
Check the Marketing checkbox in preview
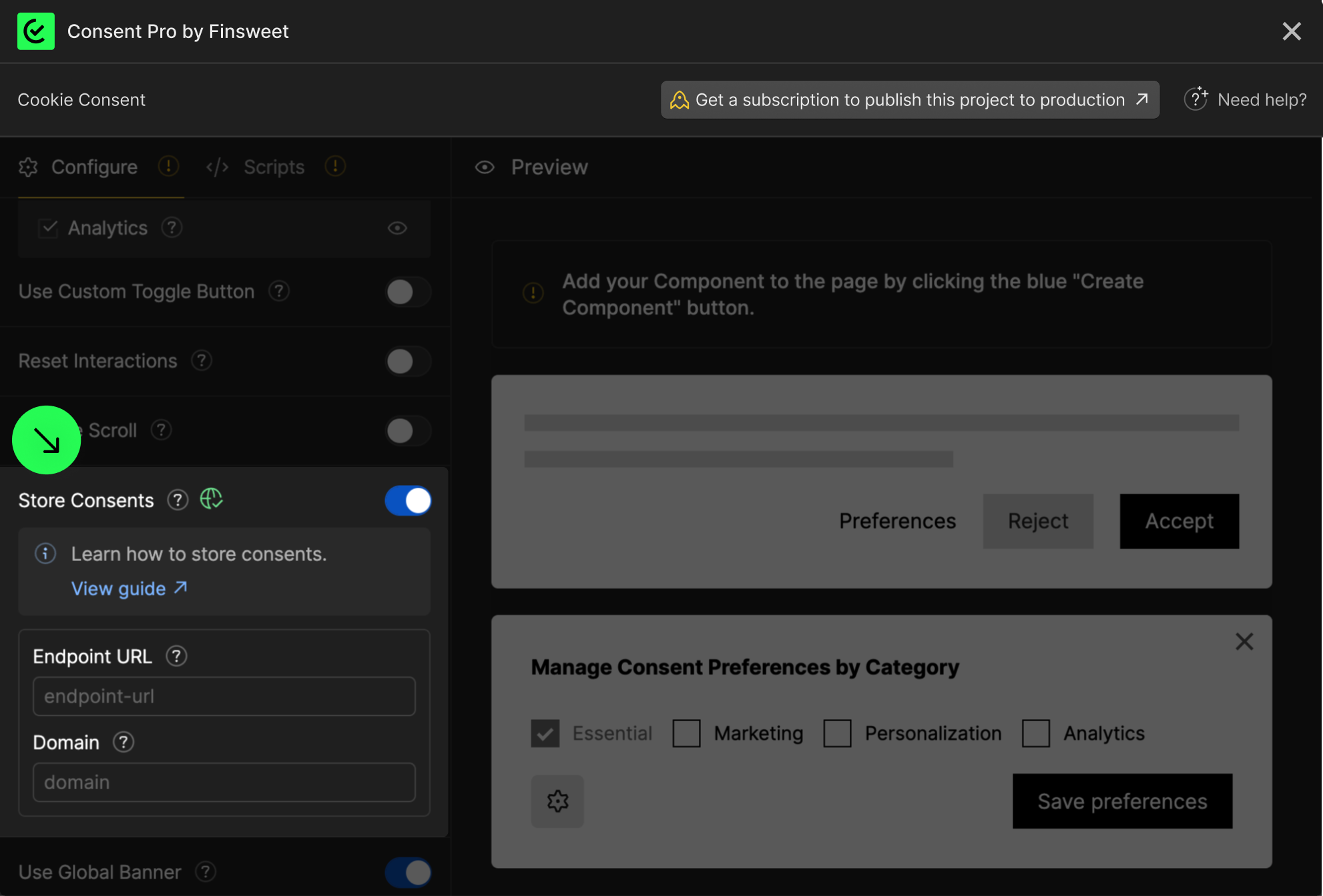pyautogui.click(x=686, y=733)
